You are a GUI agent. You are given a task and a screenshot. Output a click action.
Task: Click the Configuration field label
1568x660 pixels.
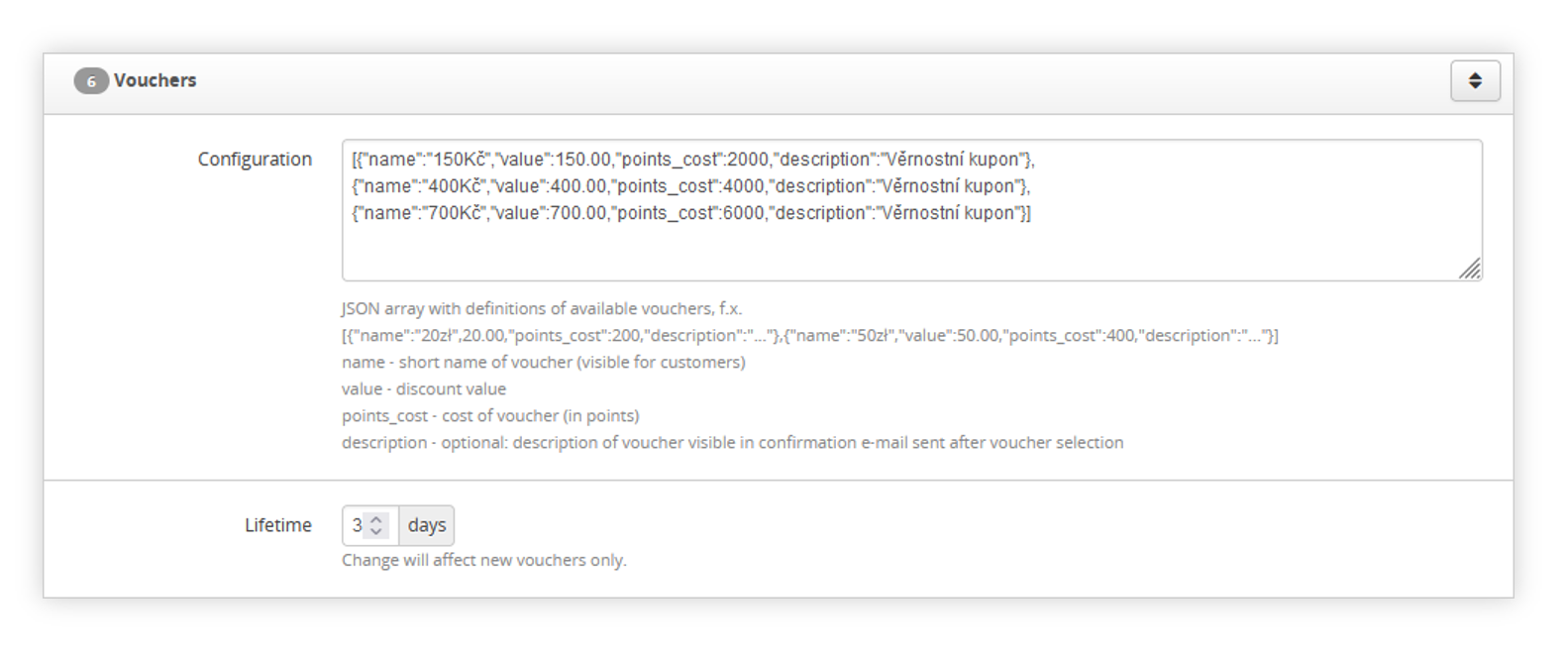[x=255, y=160]
